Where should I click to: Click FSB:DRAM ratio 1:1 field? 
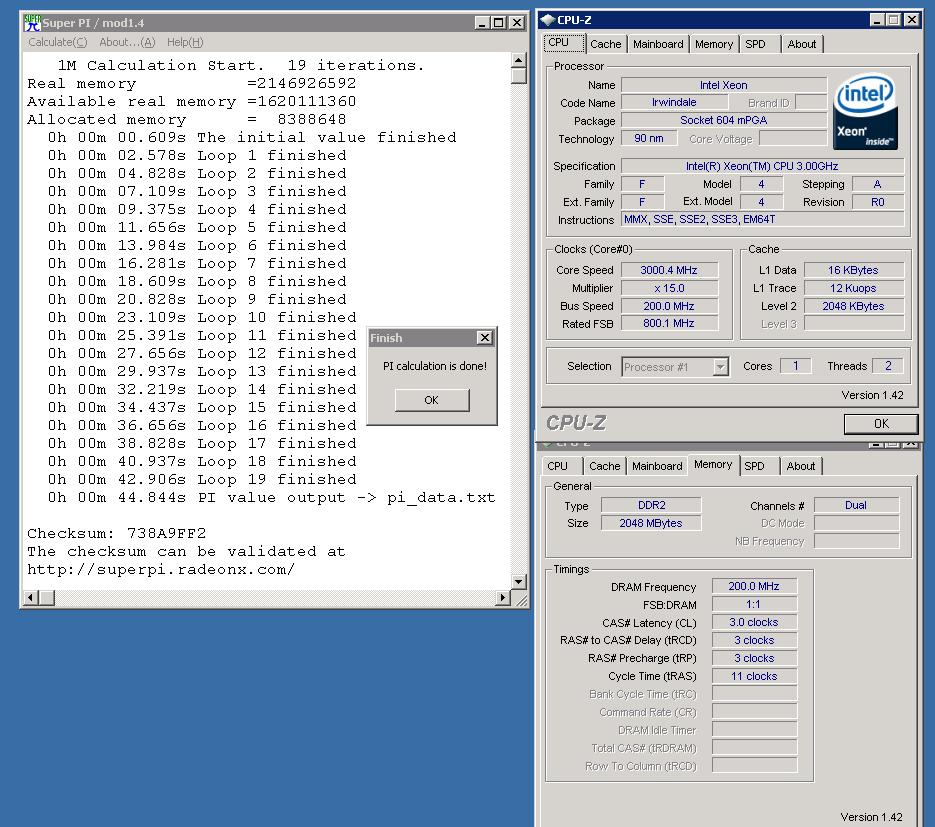[754, 605]
